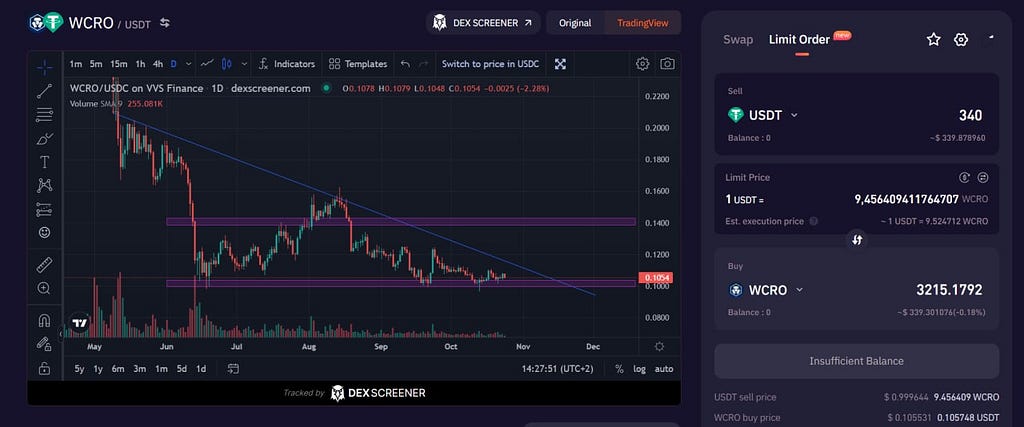Switch sell and buy tokens arrows
The width and height of the screenshot is (1024, 427).
pos(857,240)
